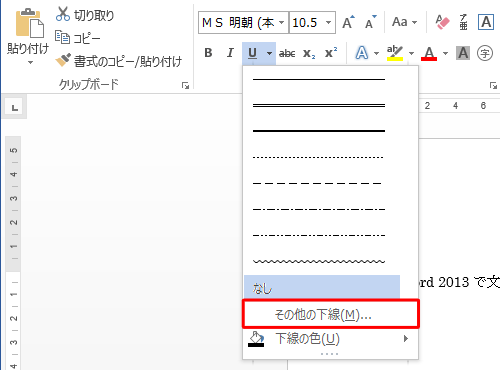This screenshot has width=500, height=370.
Task: Select なし (no underline)
Action: pos(322,287)
